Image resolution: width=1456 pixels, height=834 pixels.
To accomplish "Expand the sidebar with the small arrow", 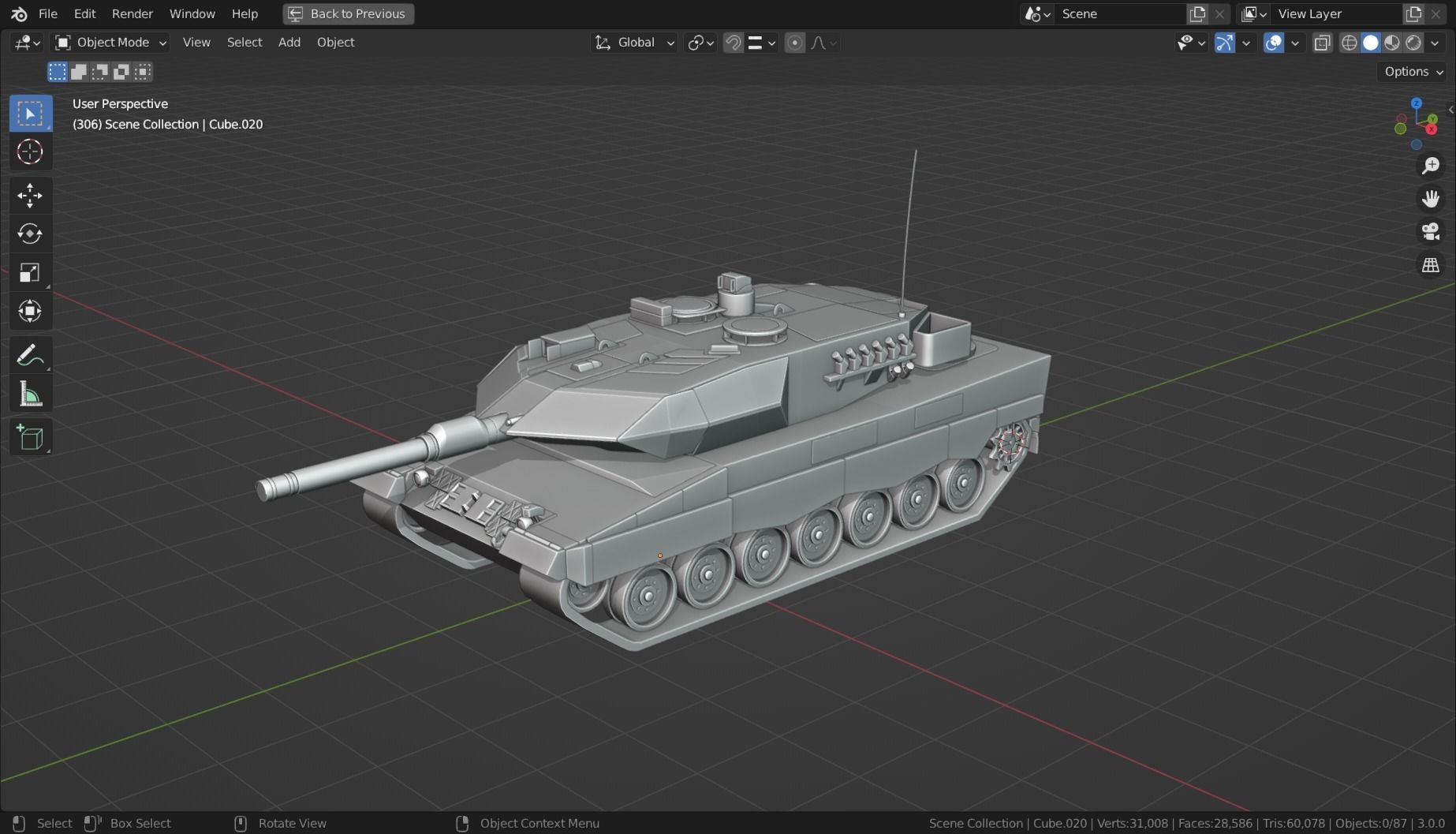I will (1450, 110).
